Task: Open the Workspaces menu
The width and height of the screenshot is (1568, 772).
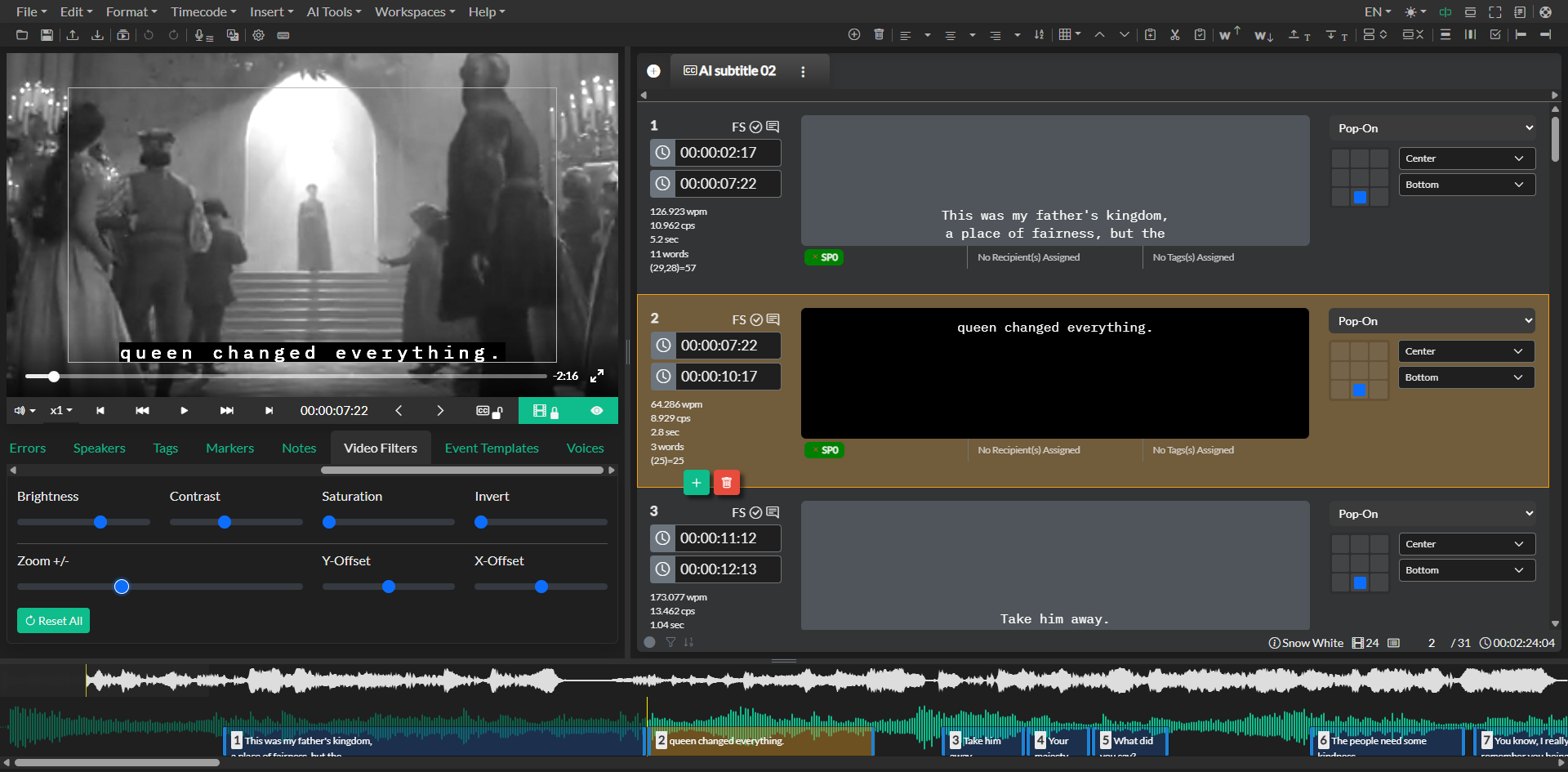Action: [x=415, y=12]
